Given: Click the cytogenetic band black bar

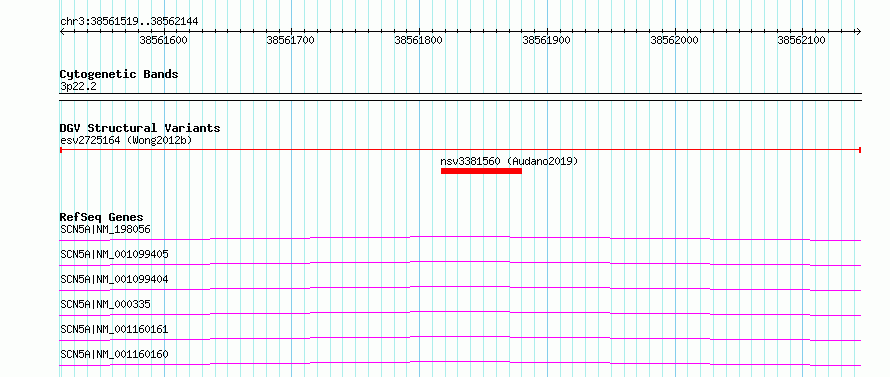Looking at the screenshot, I should coord(460,97).
